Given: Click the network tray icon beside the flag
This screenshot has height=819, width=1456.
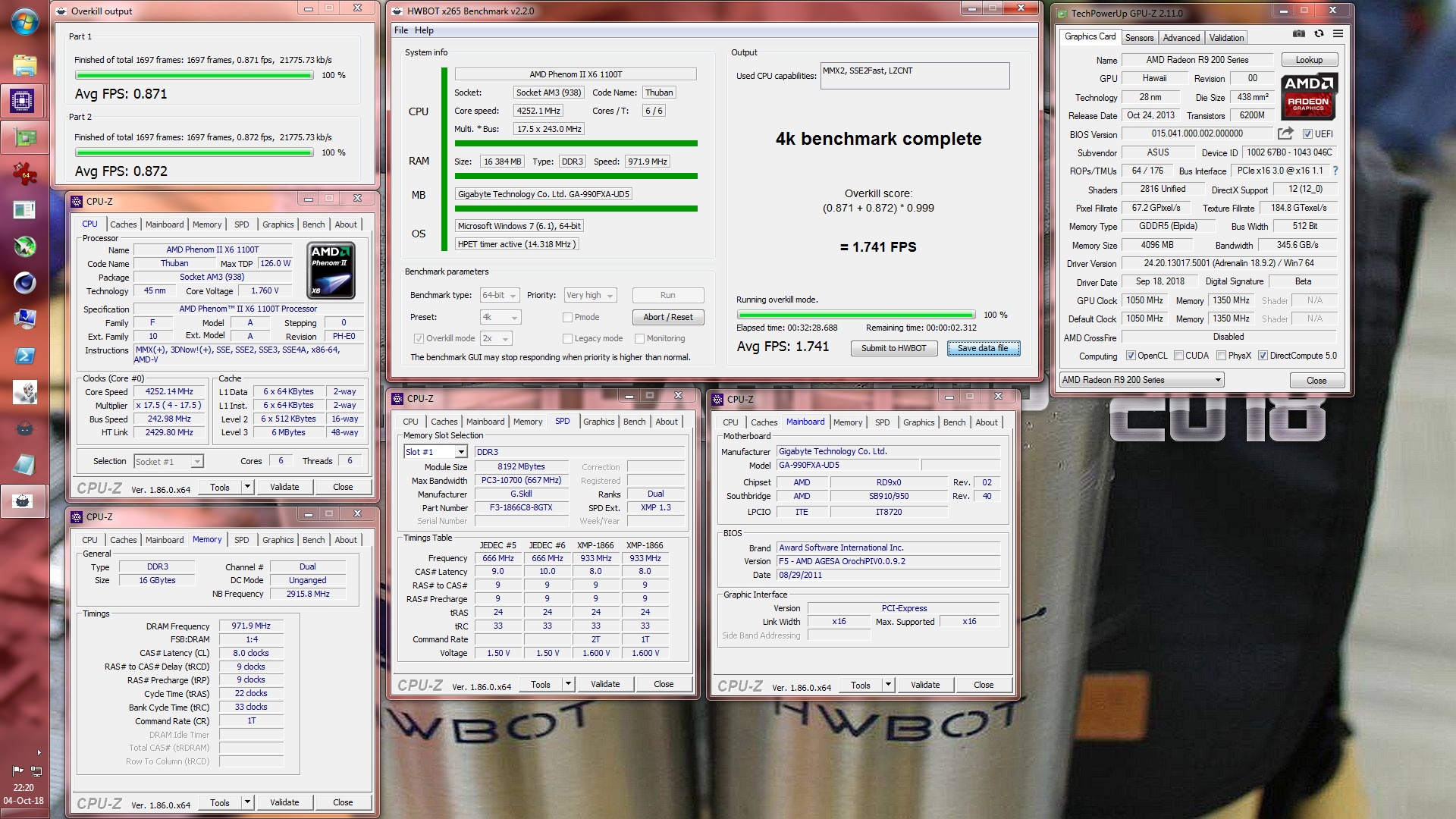Looking at the screenshot, I should tap(35, 770).
